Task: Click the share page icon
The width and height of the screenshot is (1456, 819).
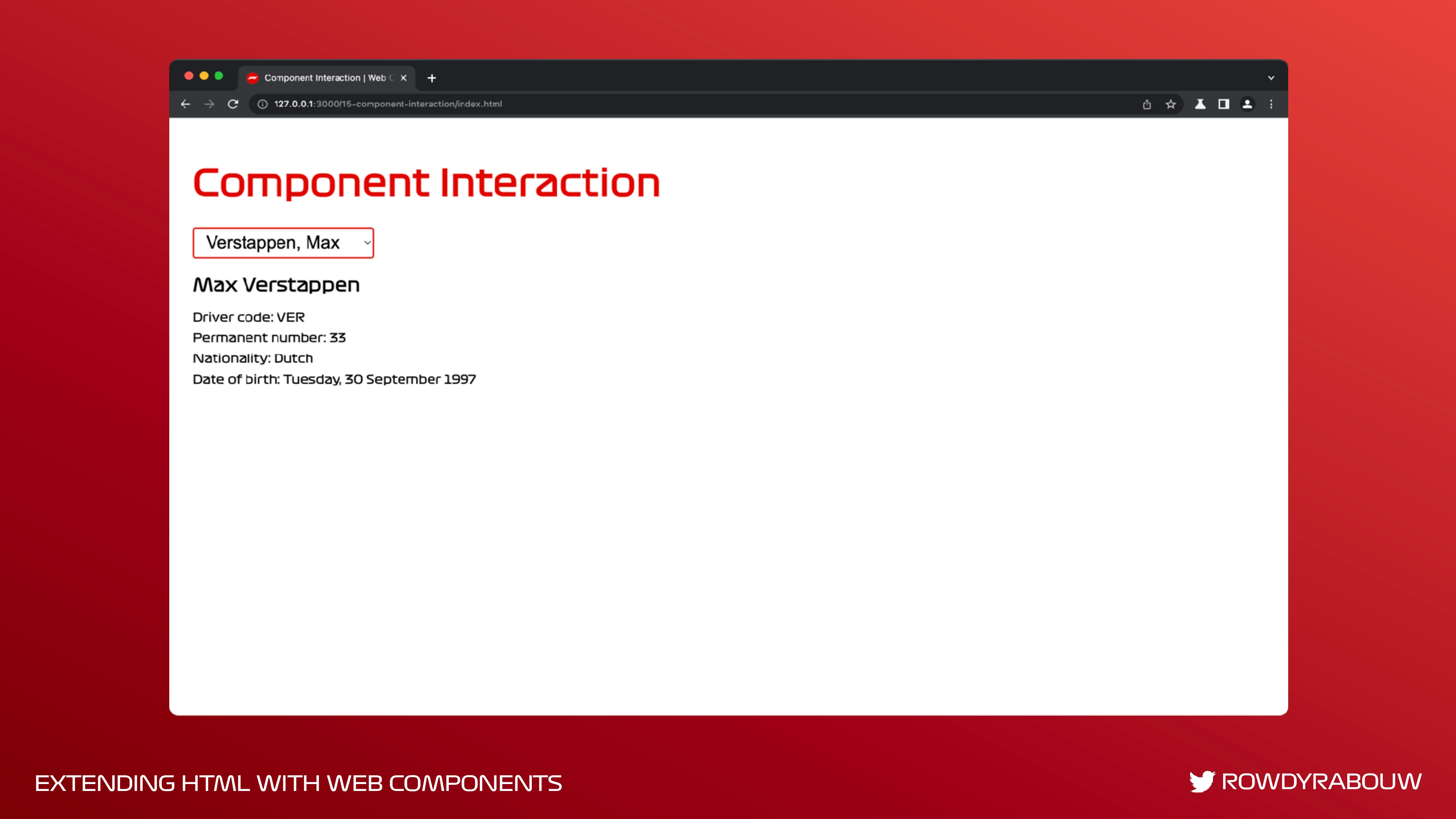Action: tap(1147, 104)
